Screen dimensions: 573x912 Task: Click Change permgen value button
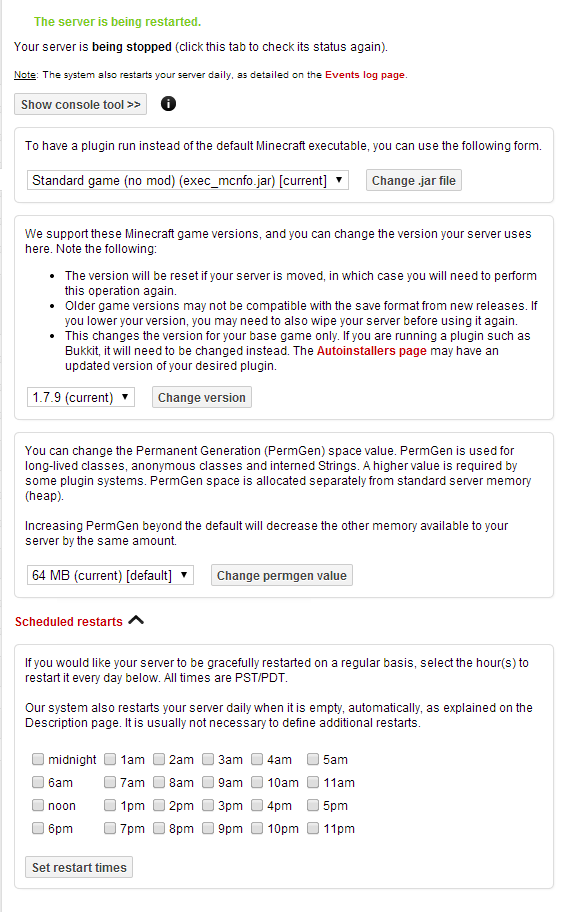point(282,575)
